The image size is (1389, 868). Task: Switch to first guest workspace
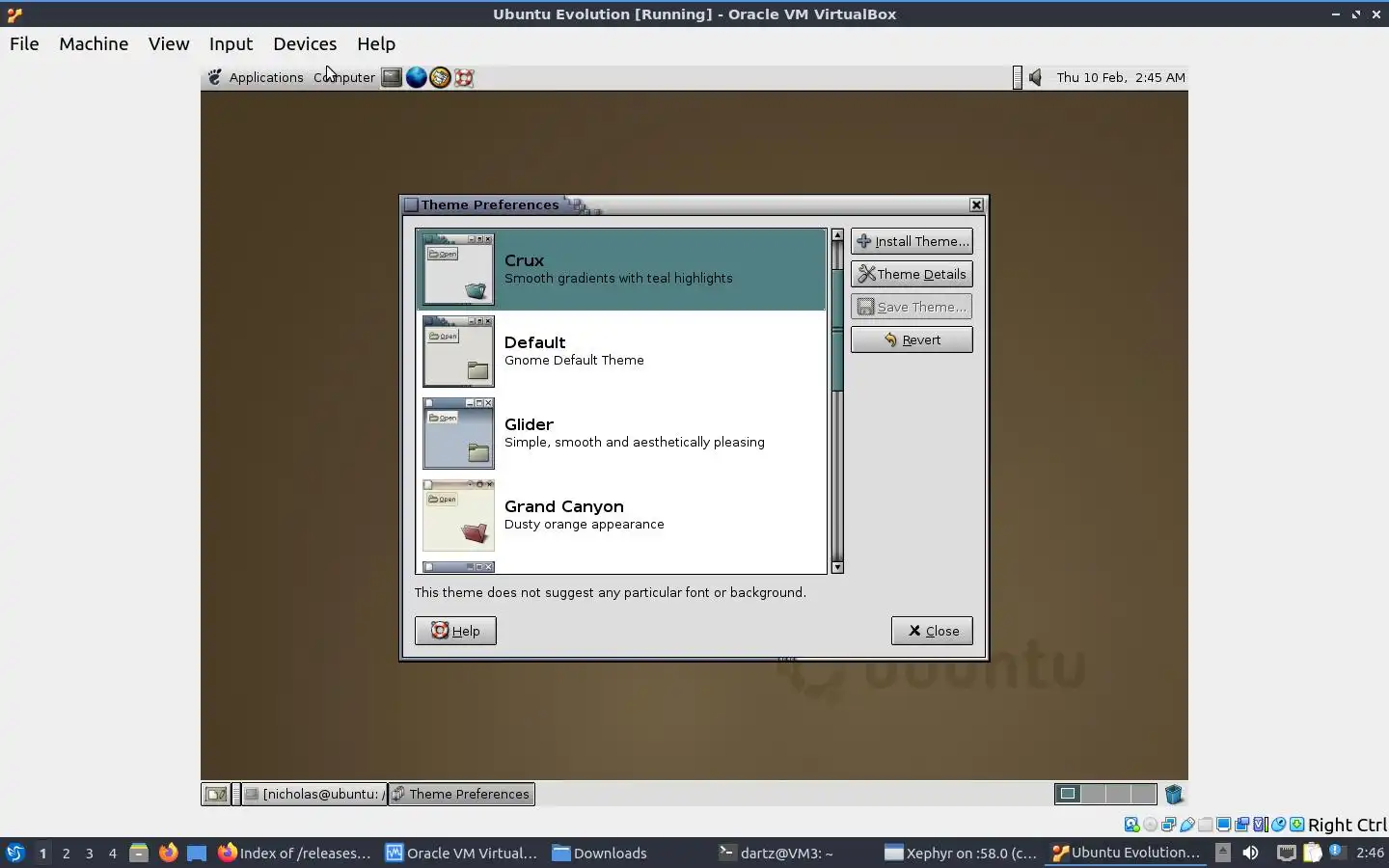point(1068,794)
